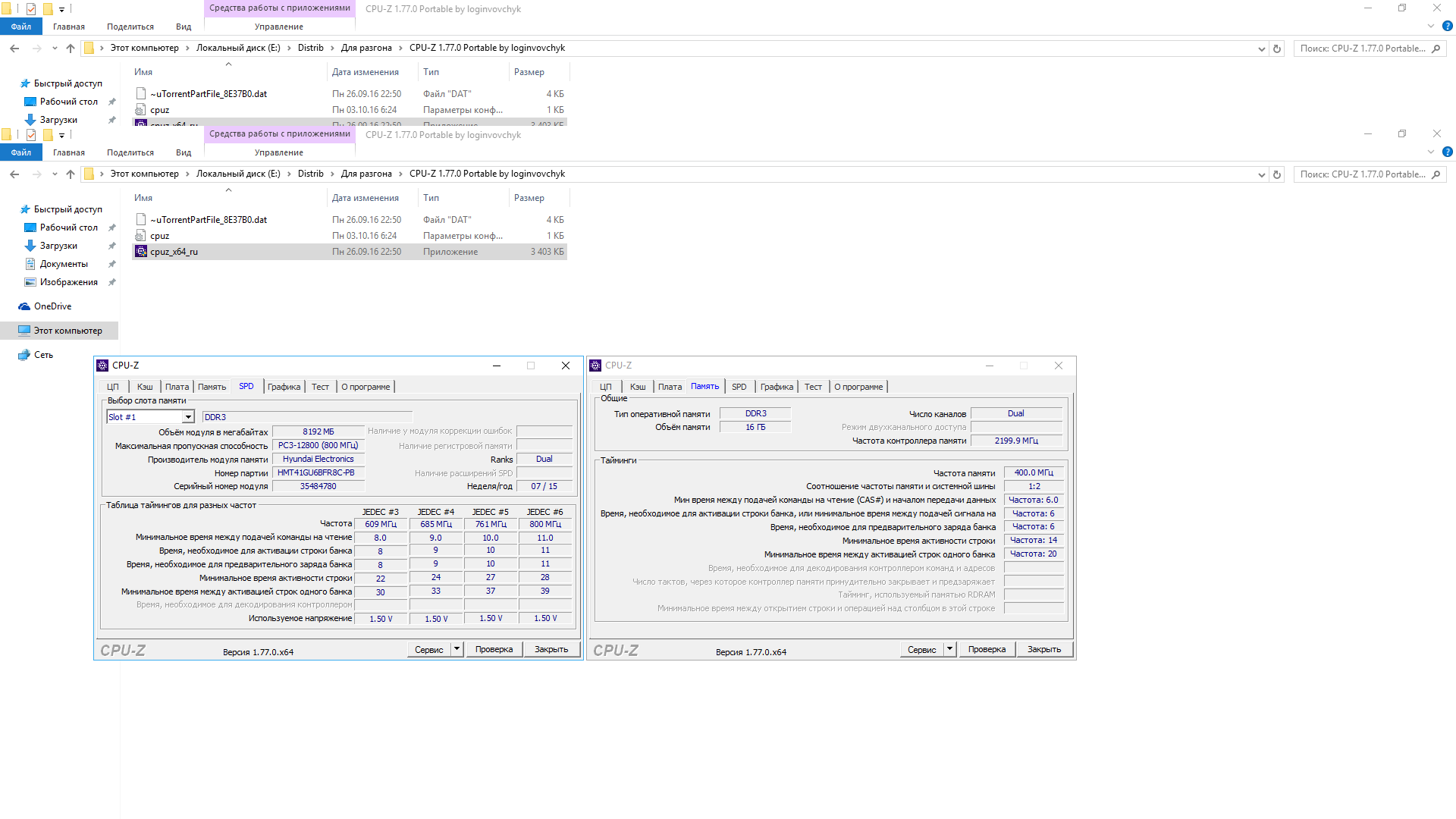This screenshot has width=1456, height=819.
Task: Sort files by Дата изменения column header
Action: click(x=366, y=198)
